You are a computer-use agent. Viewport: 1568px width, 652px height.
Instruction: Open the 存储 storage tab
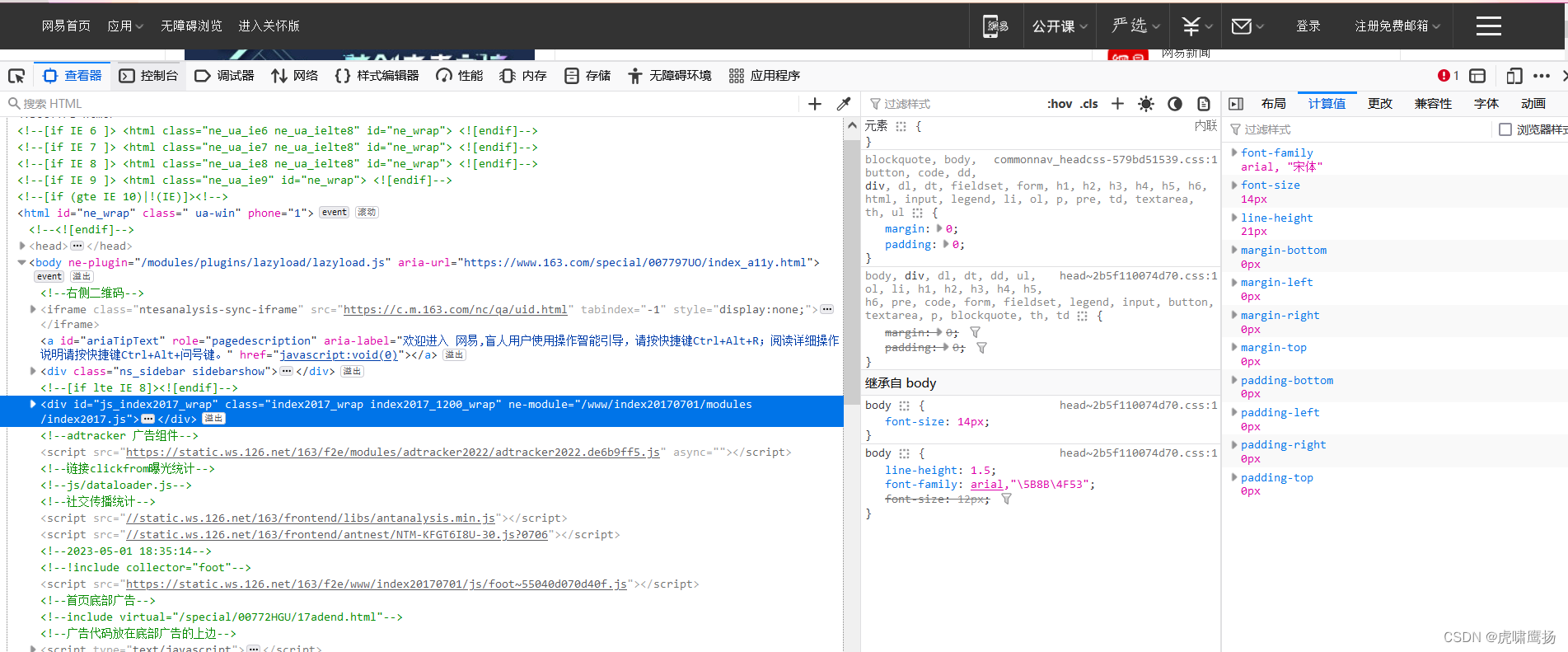pos(587,76)
